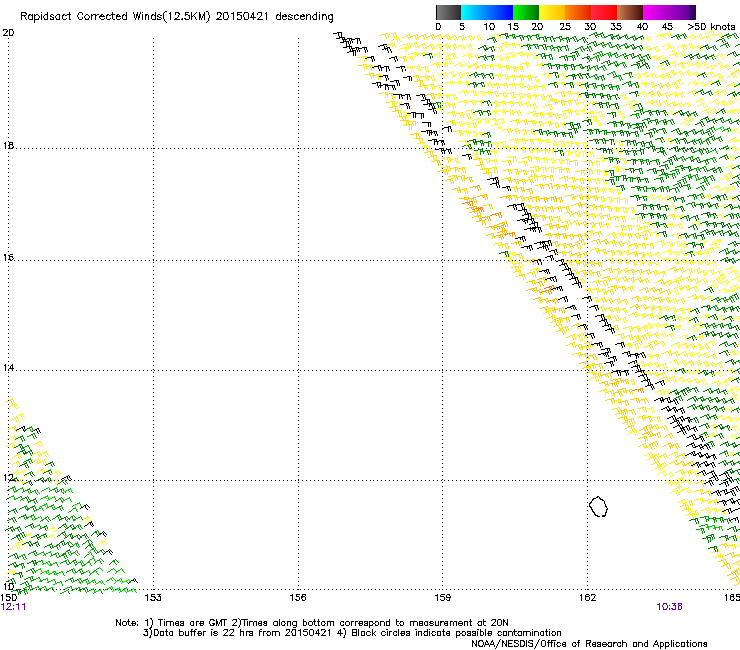This screenshot has height=650, width=740.
Task: Click the latitude label '18'
Action: (8, 146)
